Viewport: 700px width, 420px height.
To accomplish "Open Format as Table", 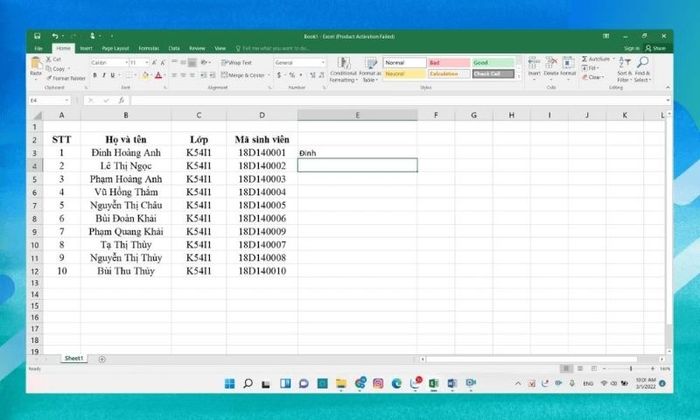I will point(370,70).
